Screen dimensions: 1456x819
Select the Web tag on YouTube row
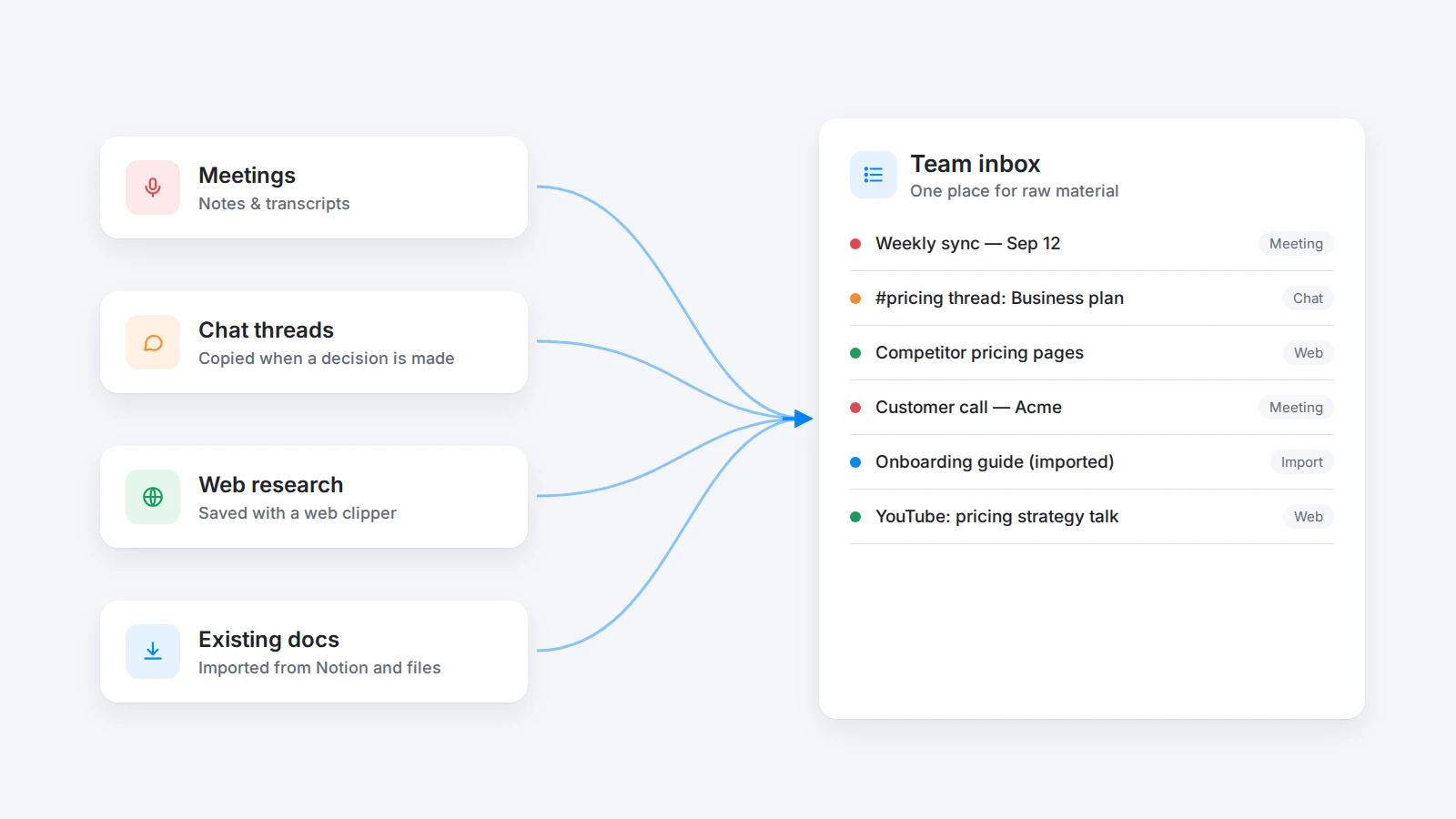click(x=1309, y=517)
